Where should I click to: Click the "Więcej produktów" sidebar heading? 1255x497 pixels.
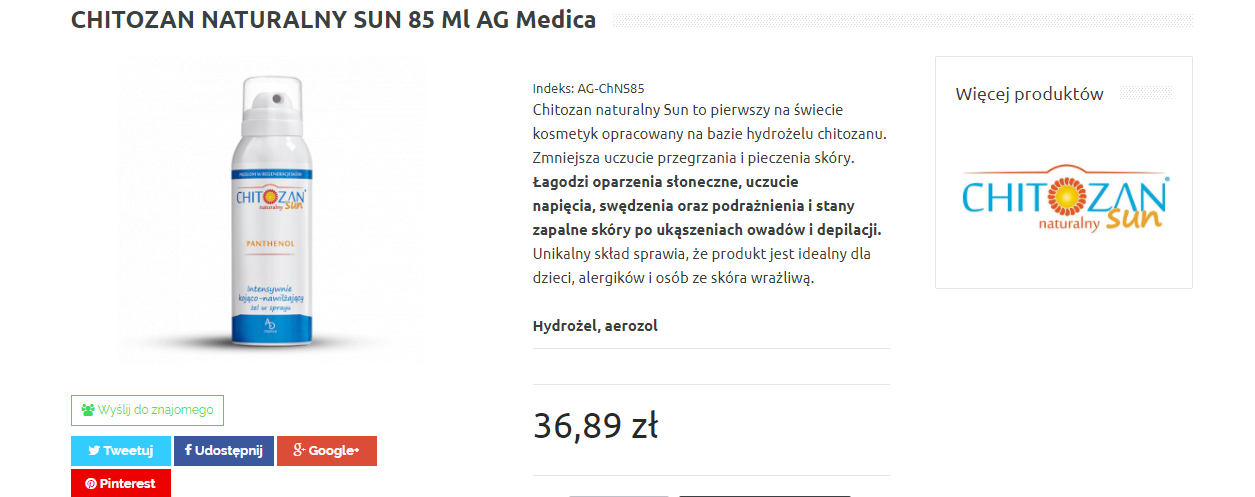pyautogui.click(x=1029, y=94)
